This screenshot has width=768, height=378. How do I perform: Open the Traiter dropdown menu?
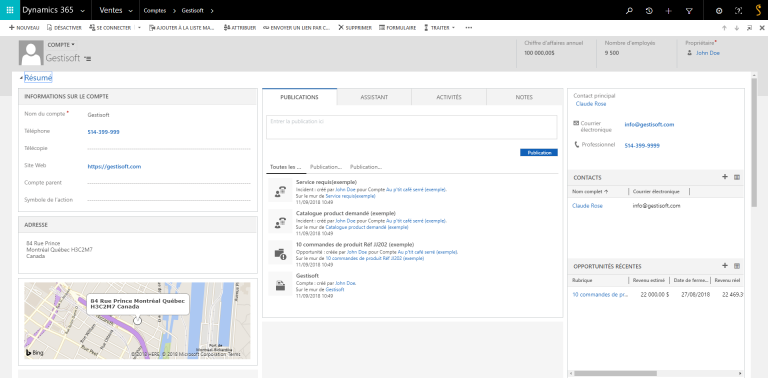point(439,28)
